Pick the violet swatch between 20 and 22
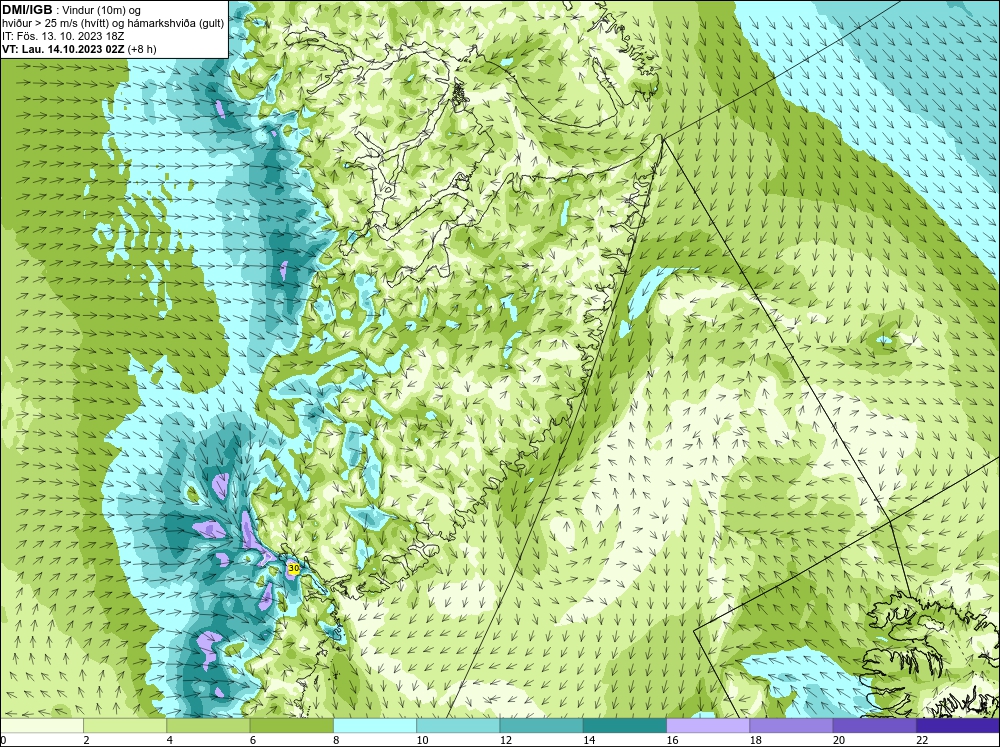 tap(874, 726)
